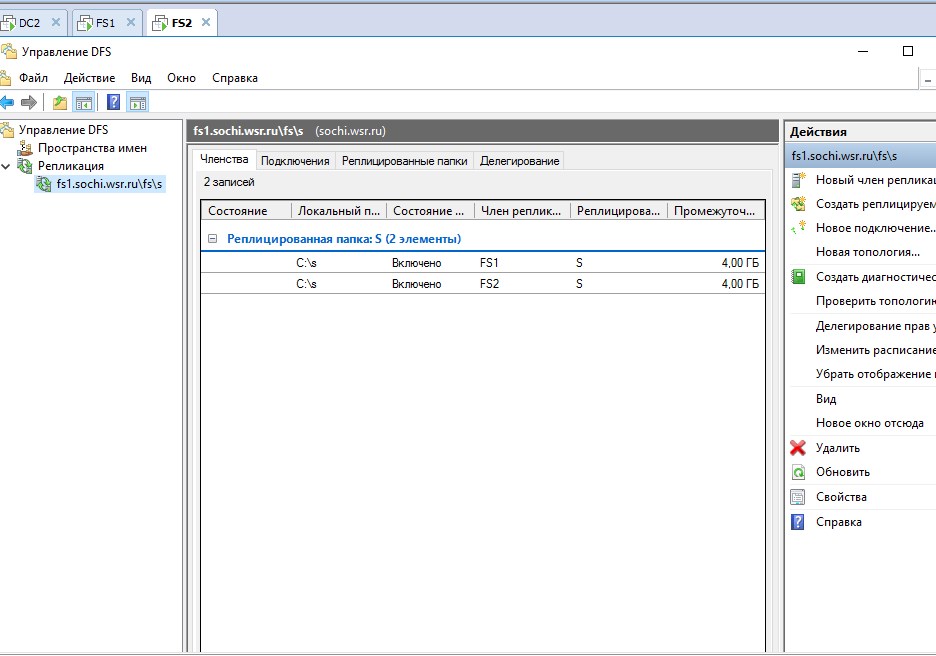936x656 pixels.
Task: Open the Окно menu
Action: (181, 78)
